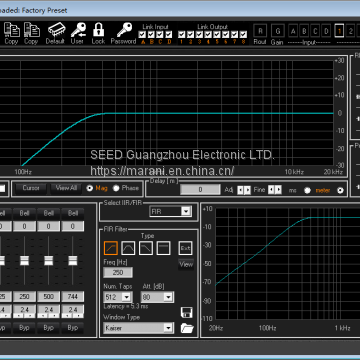Click the Cursor button
Screen dimensions: 360x360
click(x=31, y=188)
